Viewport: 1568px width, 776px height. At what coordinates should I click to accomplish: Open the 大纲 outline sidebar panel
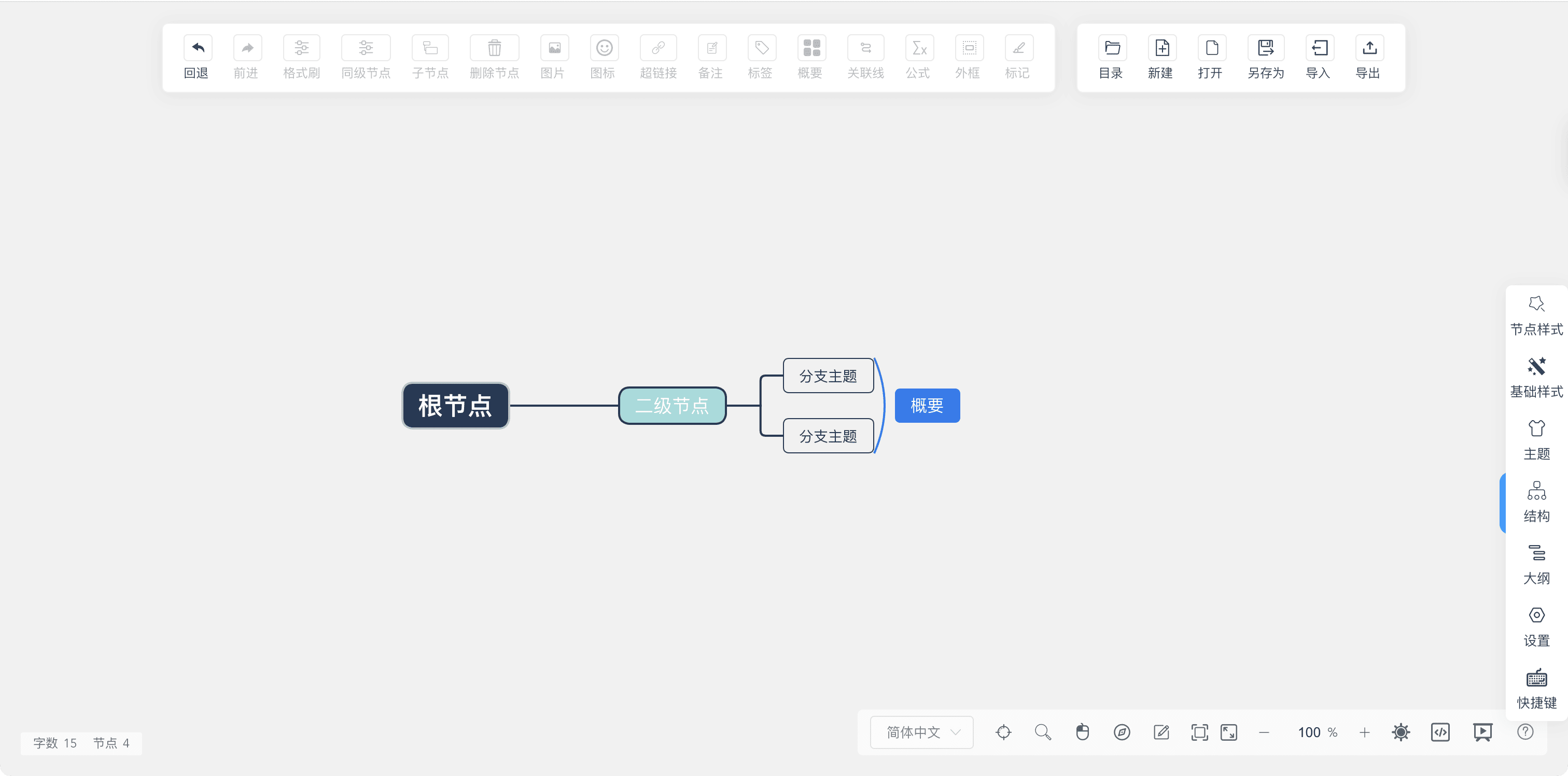pos(1536,565)
